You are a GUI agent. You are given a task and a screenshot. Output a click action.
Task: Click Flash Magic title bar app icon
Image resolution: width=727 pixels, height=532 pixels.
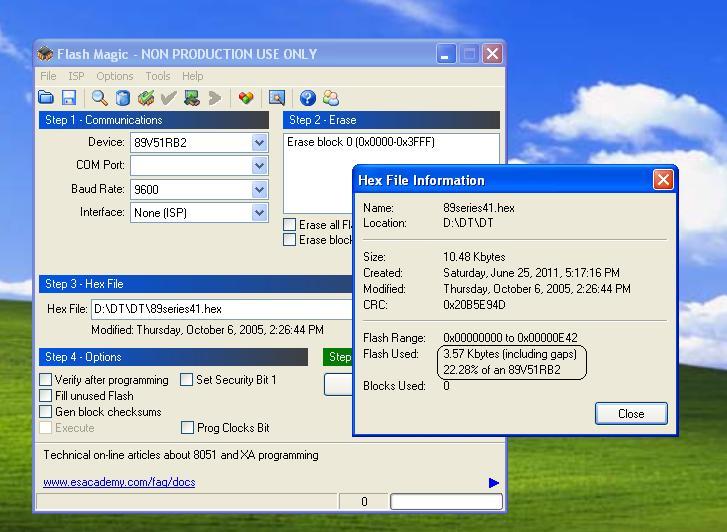[x=45, y=54]
